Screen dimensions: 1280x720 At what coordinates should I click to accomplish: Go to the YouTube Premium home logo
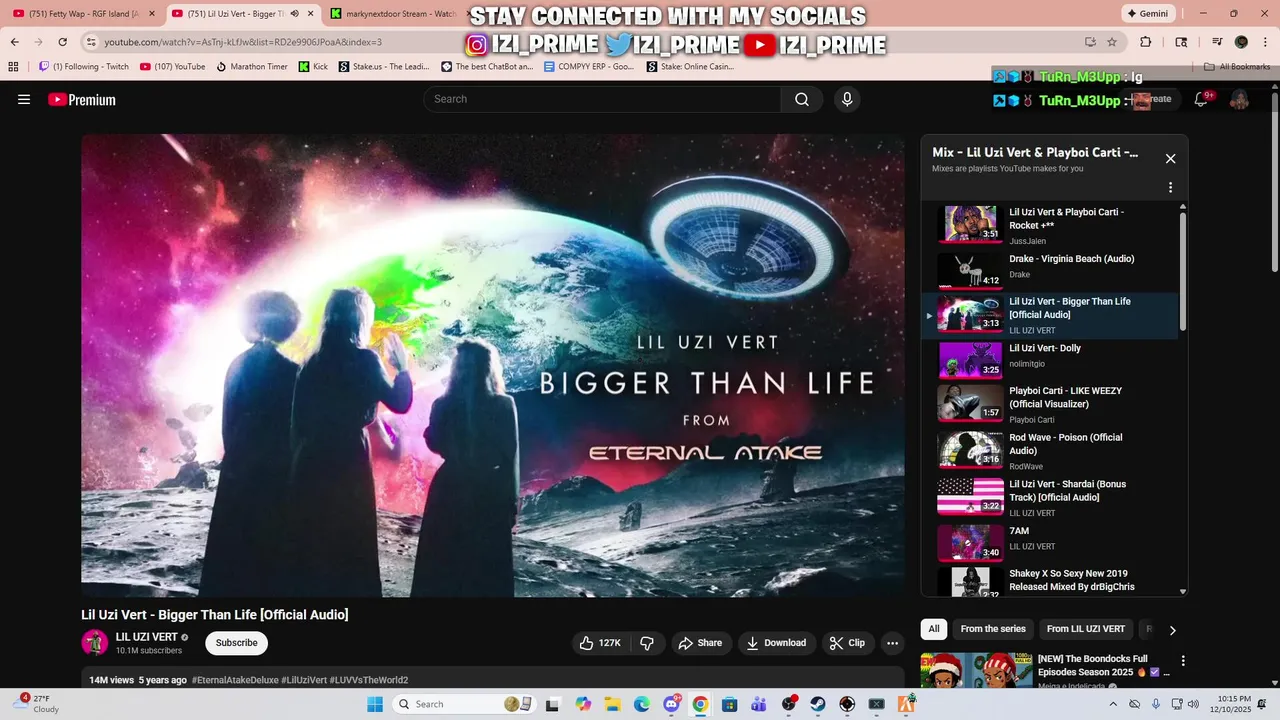click(82, 99)
